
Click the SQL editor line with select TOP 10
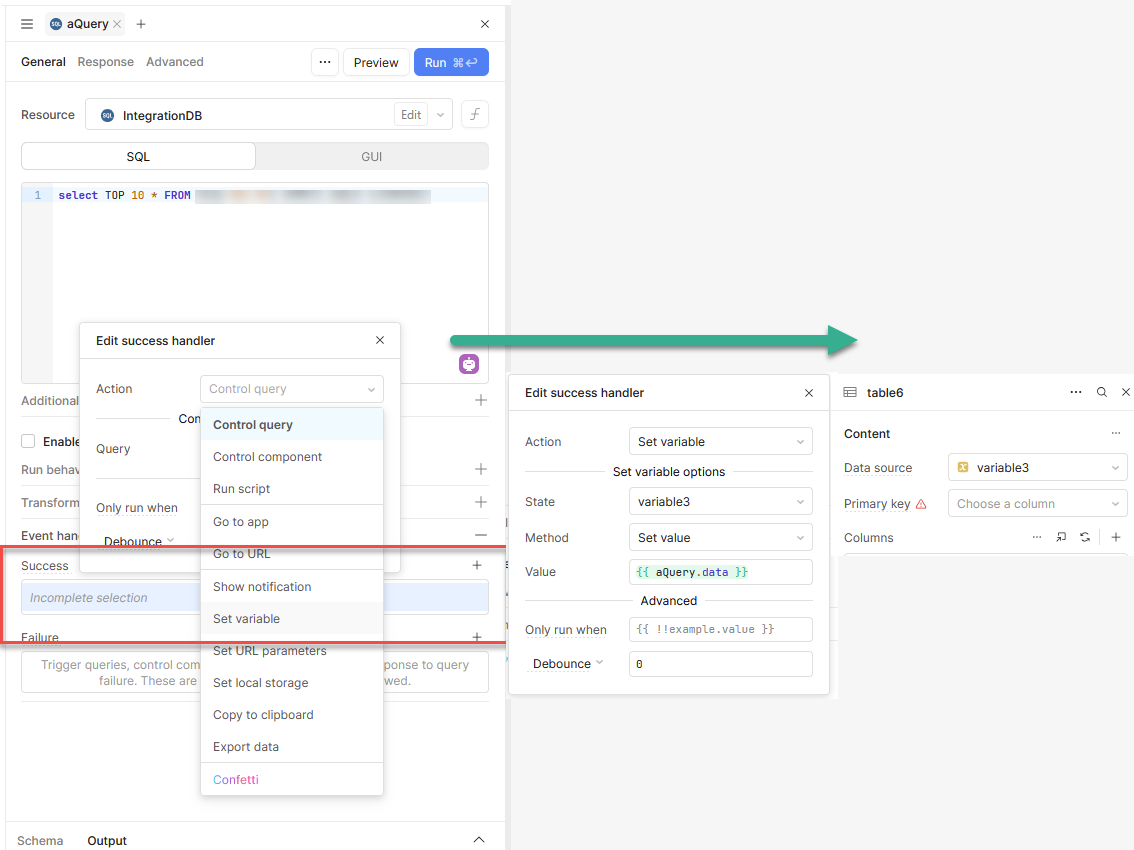click(x=270, y=195)
